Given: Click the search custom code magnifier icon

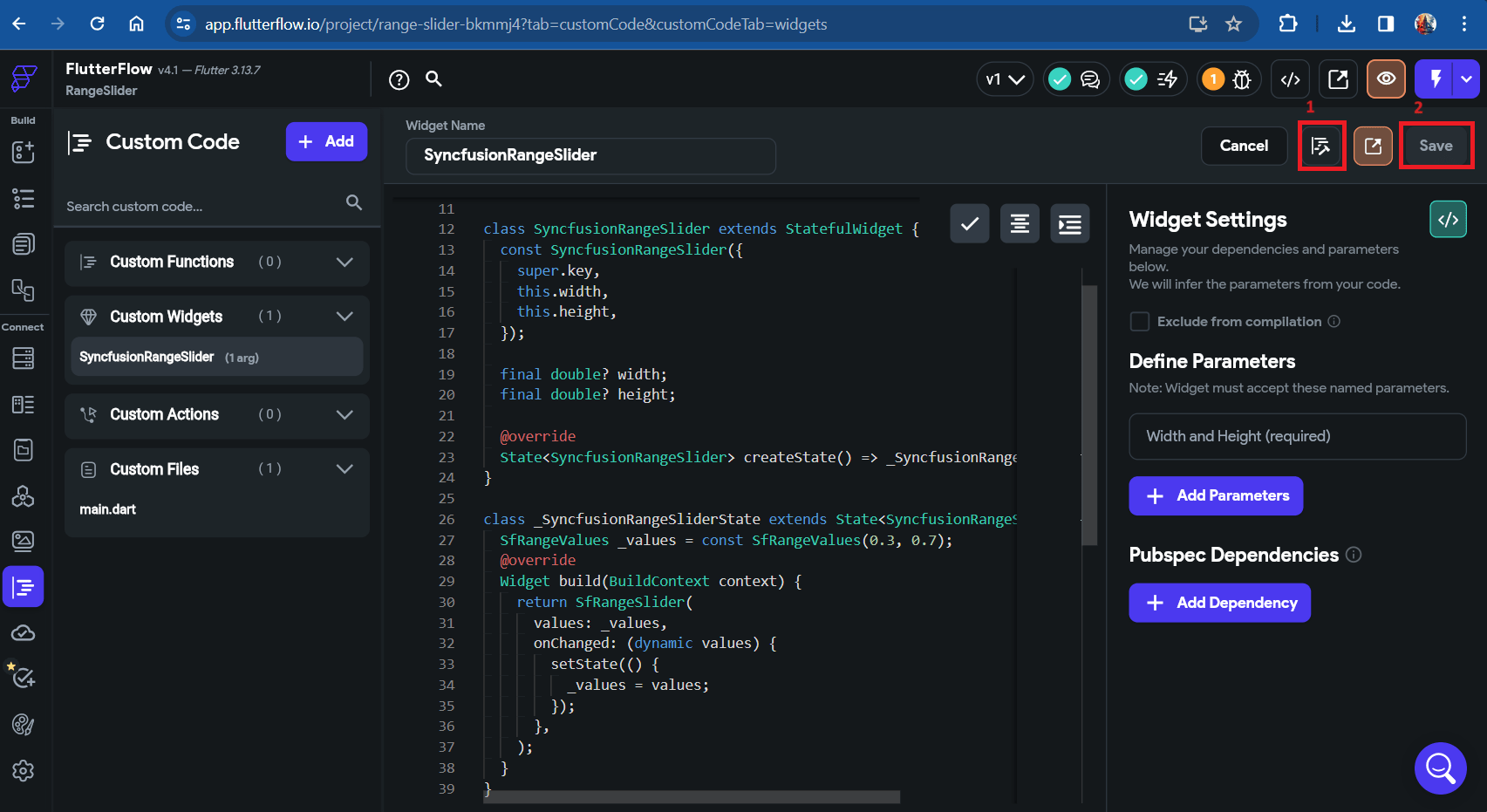Looking at the screenshot, I should coord(353,202).
